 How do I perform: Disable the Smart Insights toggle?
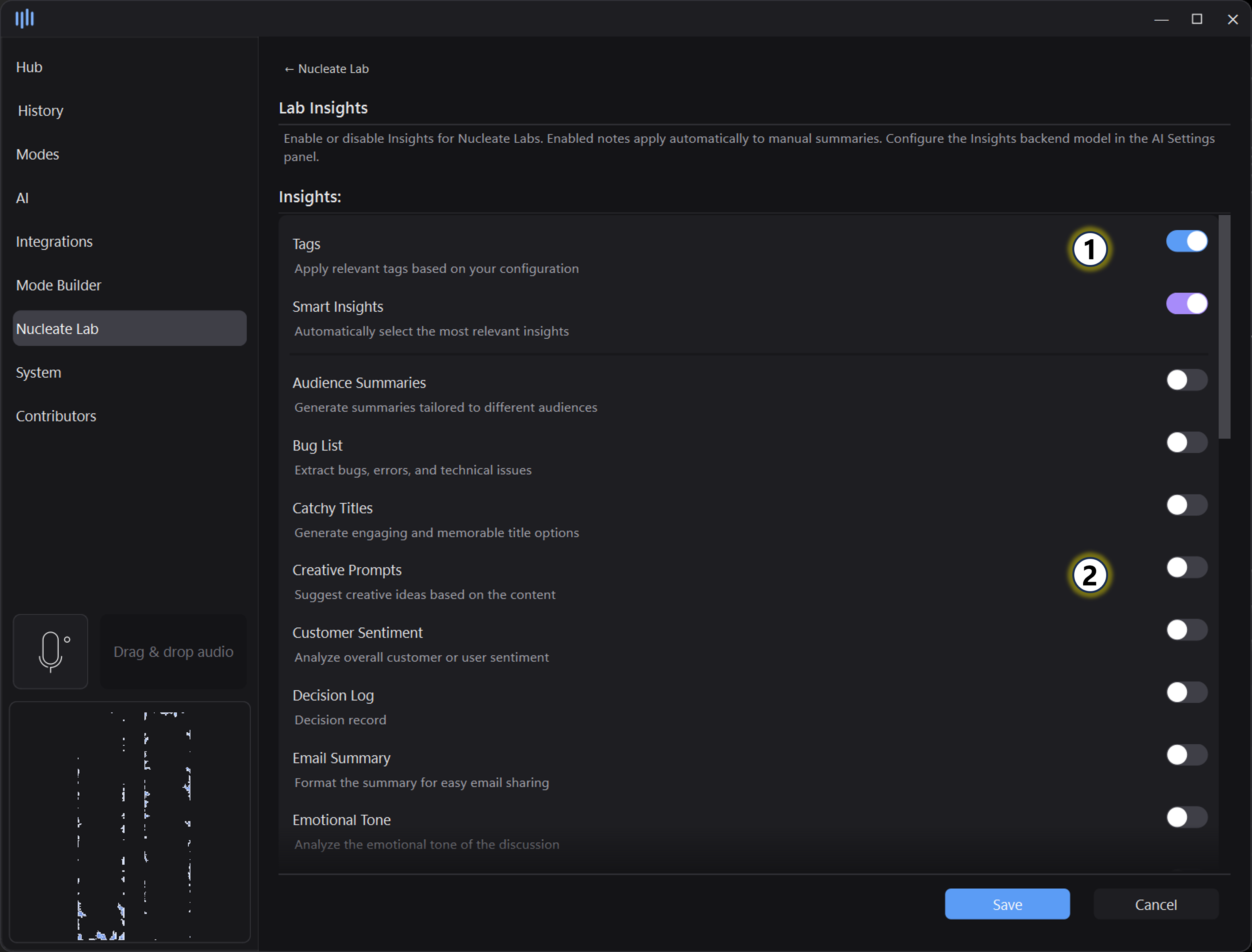point(1186,304)
